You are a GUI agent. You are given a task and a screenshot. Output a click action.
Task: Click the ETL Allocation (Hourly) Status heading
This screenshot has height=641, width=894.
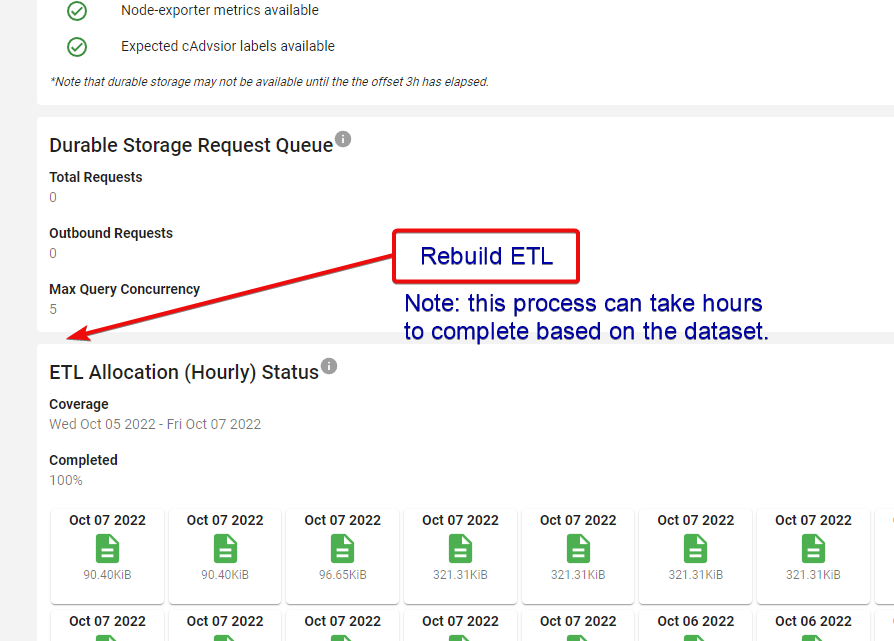[x=181, y=371]
